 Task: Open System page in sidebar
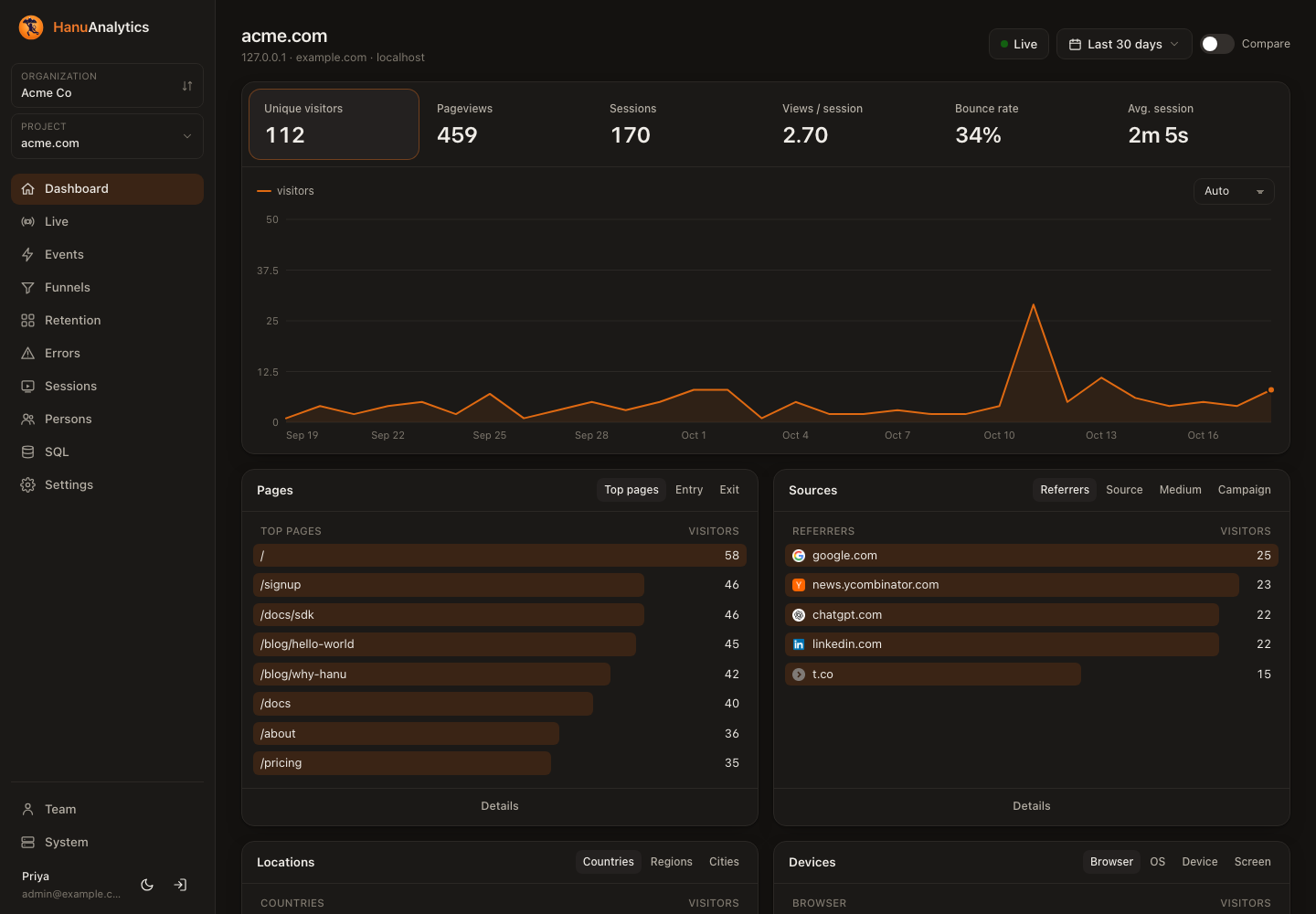coord(107,842)
